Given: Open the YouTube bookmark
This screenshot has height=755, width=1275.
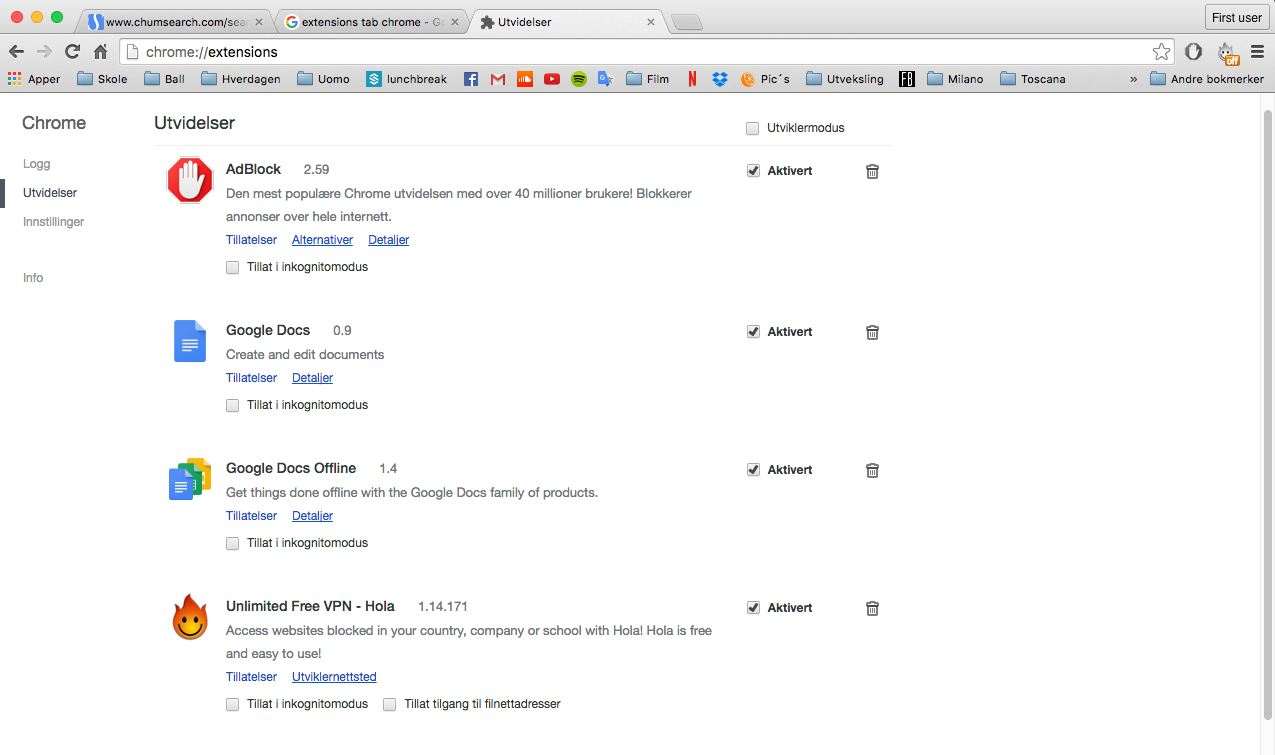Looking at the screenshot, I should (552, 79).
